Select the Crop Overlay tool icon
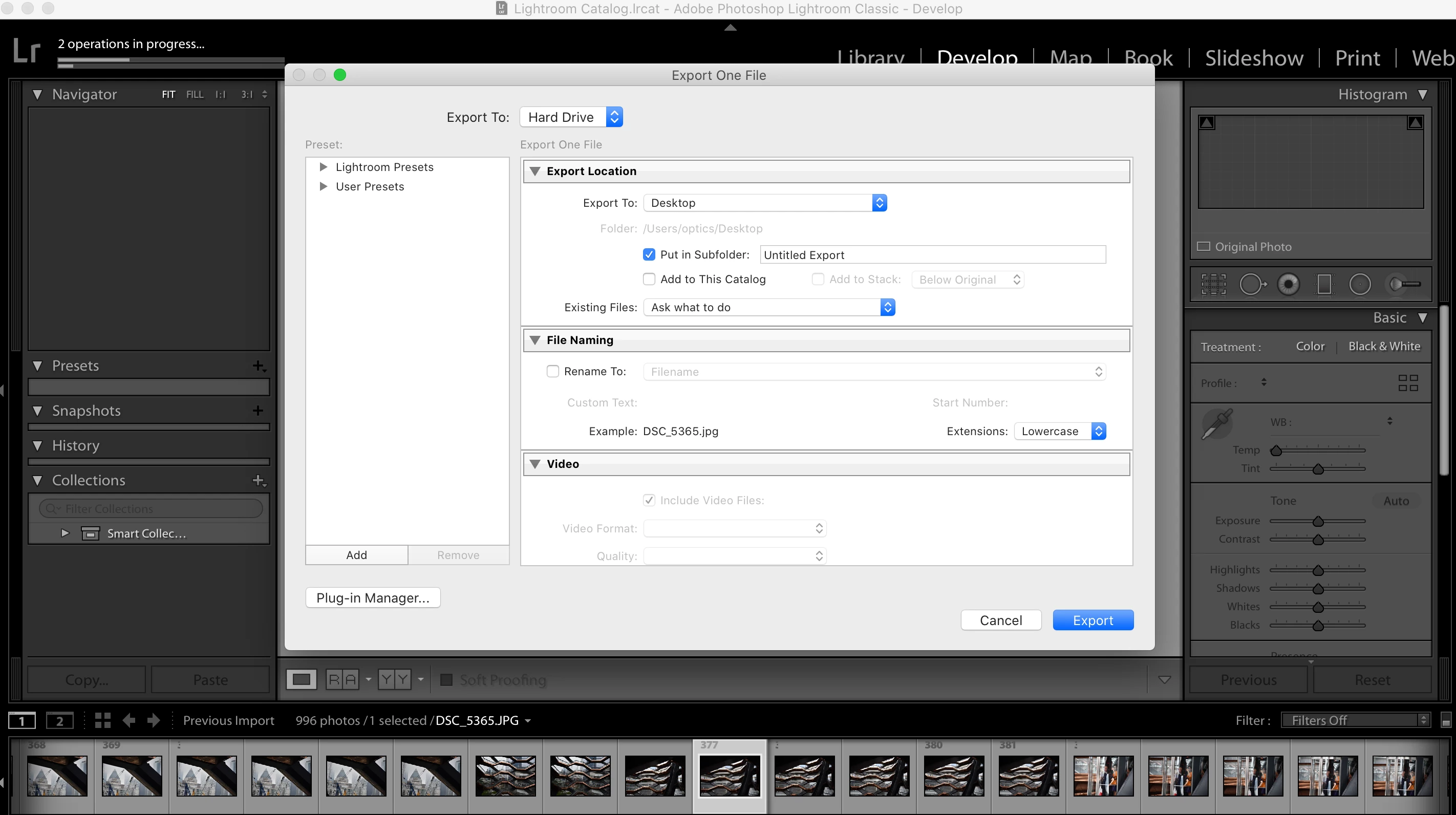1456x815 pixels. (1213, 284)
